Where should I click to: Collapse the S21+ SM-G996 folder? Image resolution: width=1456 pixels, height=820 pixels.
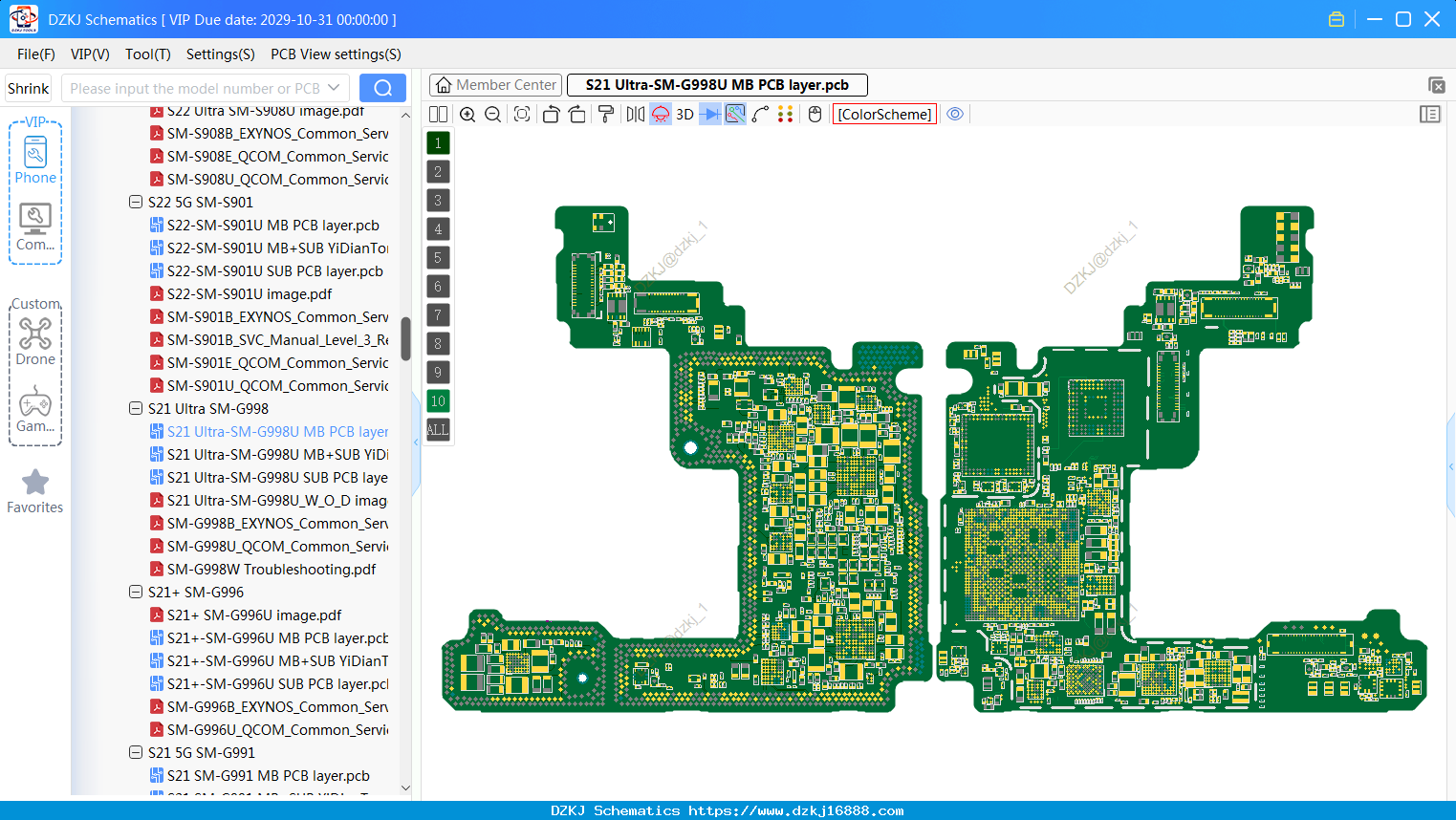click(136, 593)
